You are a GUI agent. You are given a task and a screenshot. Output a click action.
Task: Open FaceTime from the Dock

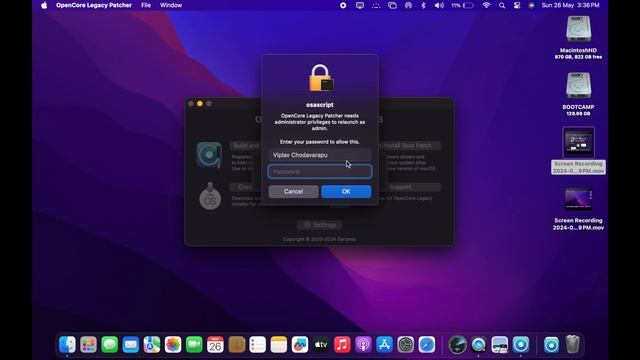click(194, 344)
